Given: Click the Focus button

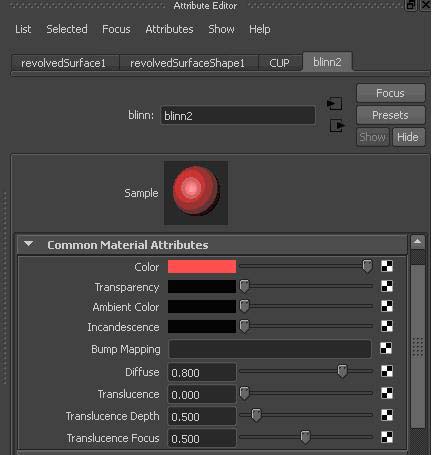Looking at the screenshot, I should (391, 93).
